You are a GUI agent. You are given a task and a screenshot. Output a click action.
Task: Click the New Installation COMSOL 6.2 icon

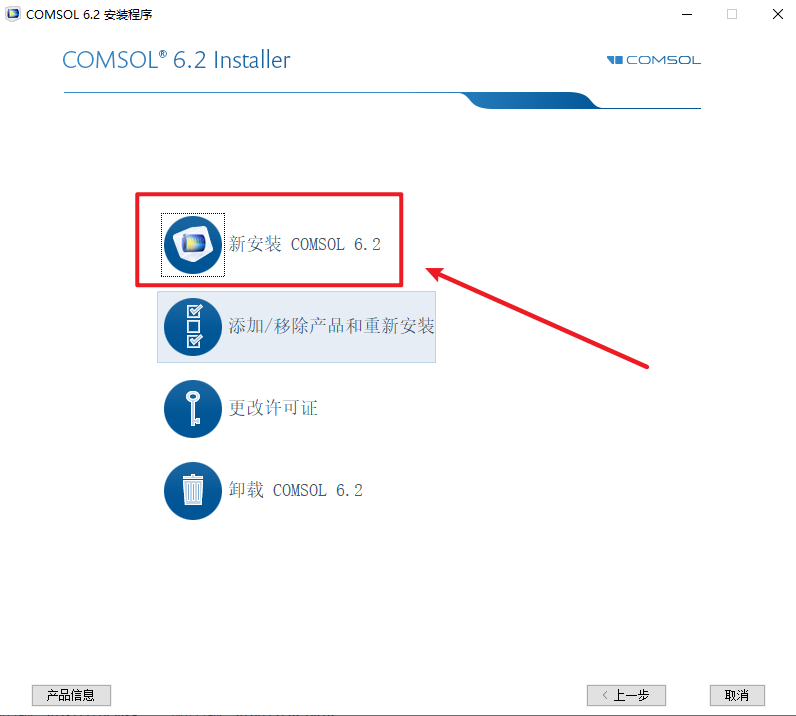pos(193,245)
